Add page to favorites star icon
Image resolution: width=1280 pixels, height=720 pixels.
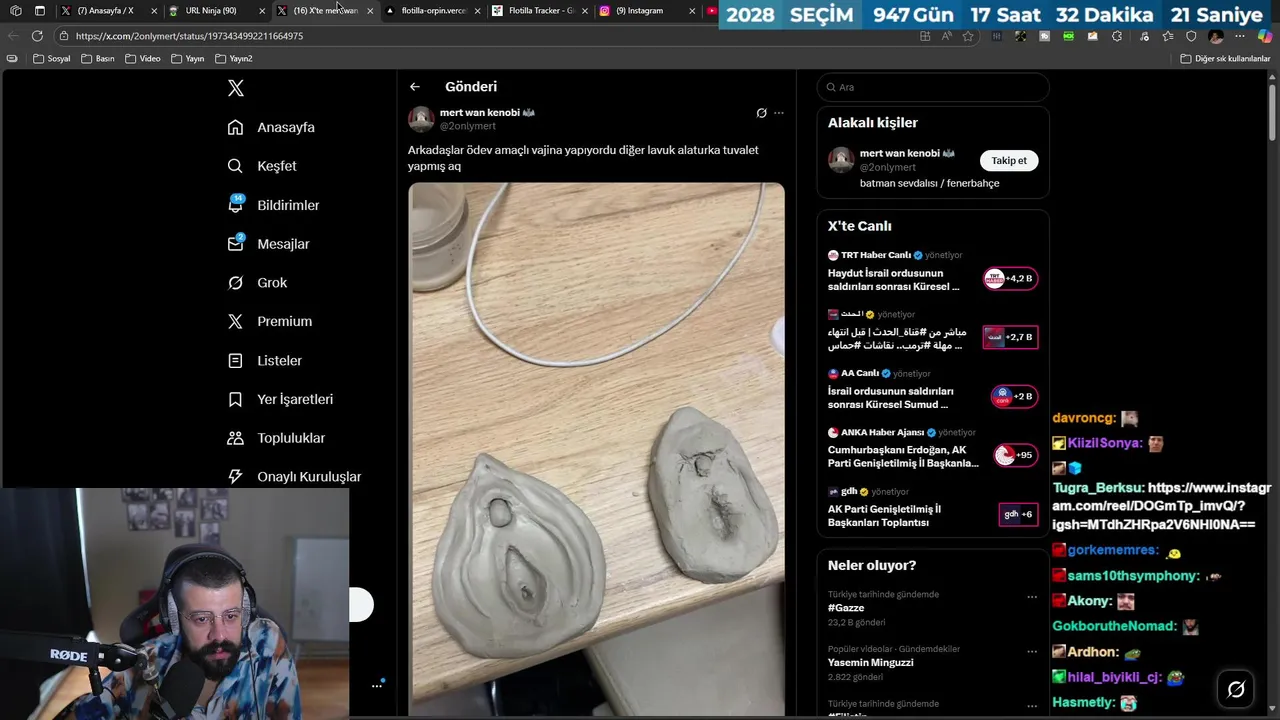[x=968, y=36]
